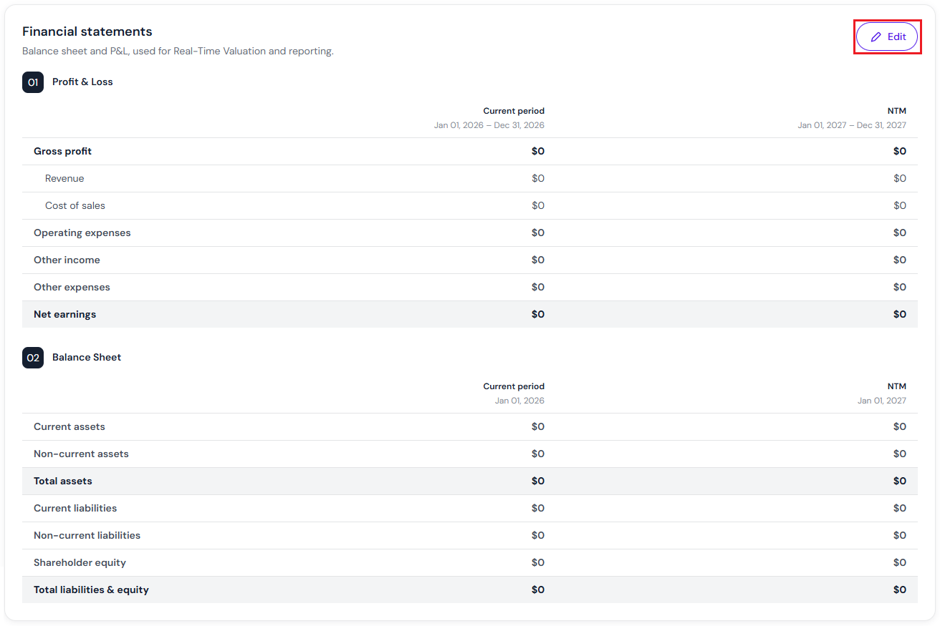
Task: Click the Balance Sheet Jan 01, 2027 date
Action: 881,401
